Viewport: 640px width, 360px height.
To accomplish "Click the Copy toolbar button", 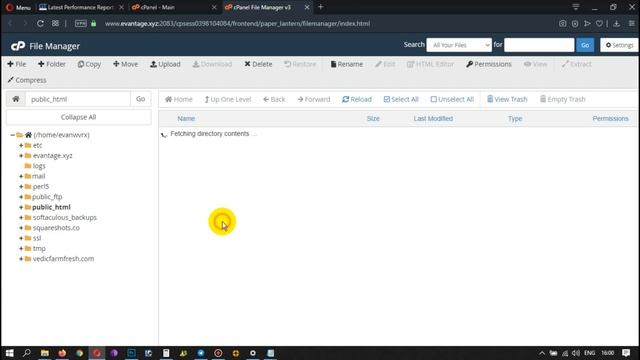I will (x=89, y=64).
